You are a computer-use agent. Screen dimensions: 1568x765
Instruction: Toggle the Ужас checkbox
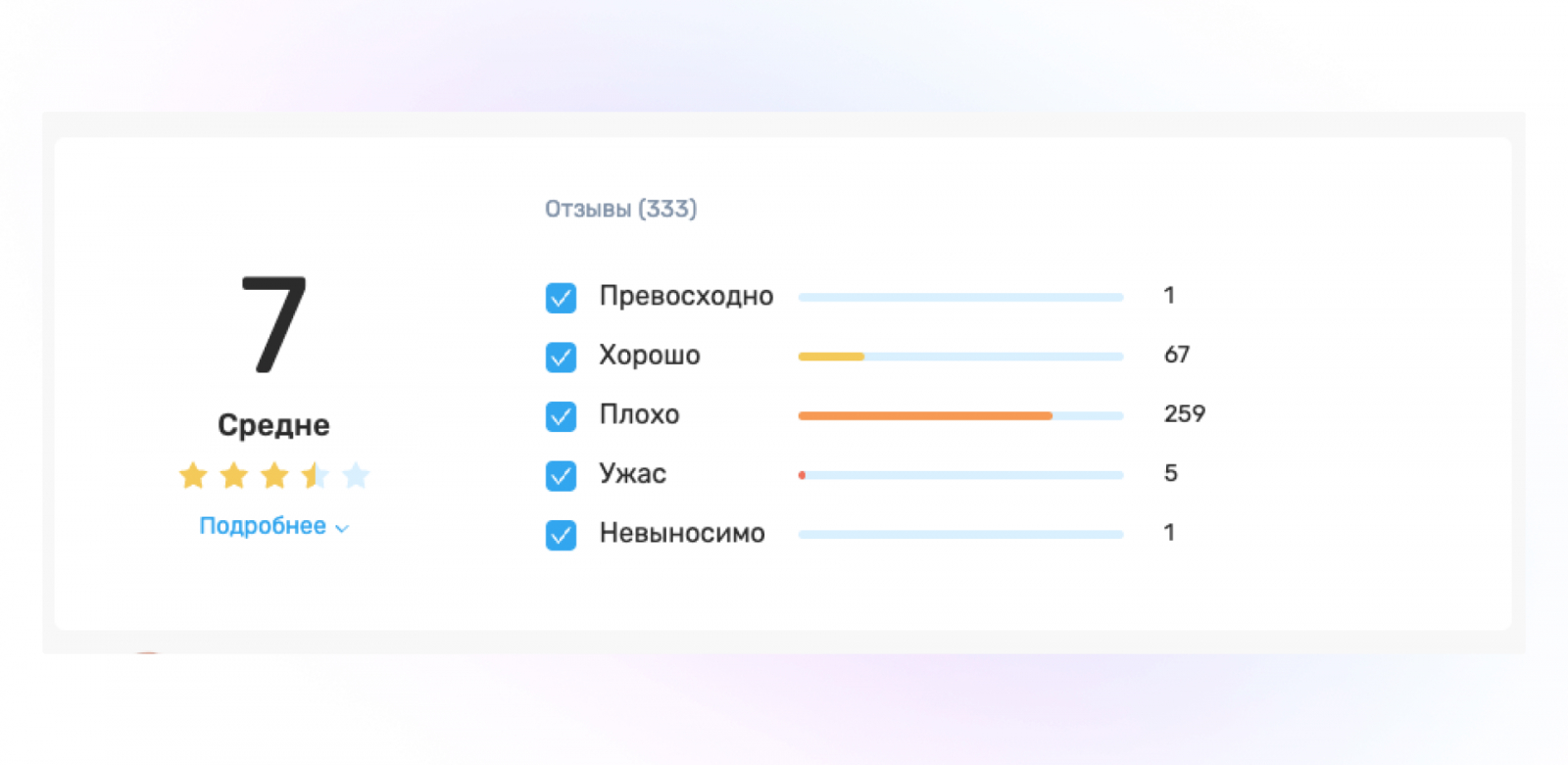[x=561, y=475]
